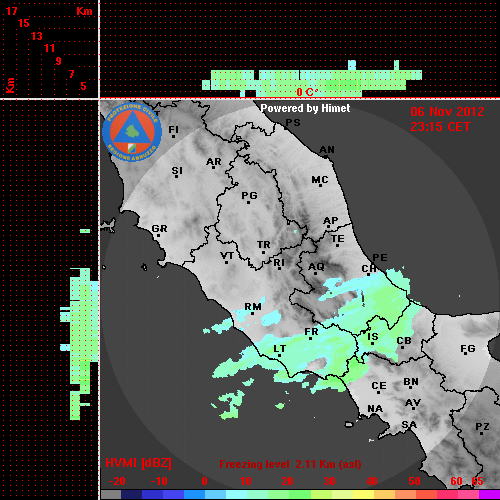Click the -10 value on dBZ legend

[159, 481]
